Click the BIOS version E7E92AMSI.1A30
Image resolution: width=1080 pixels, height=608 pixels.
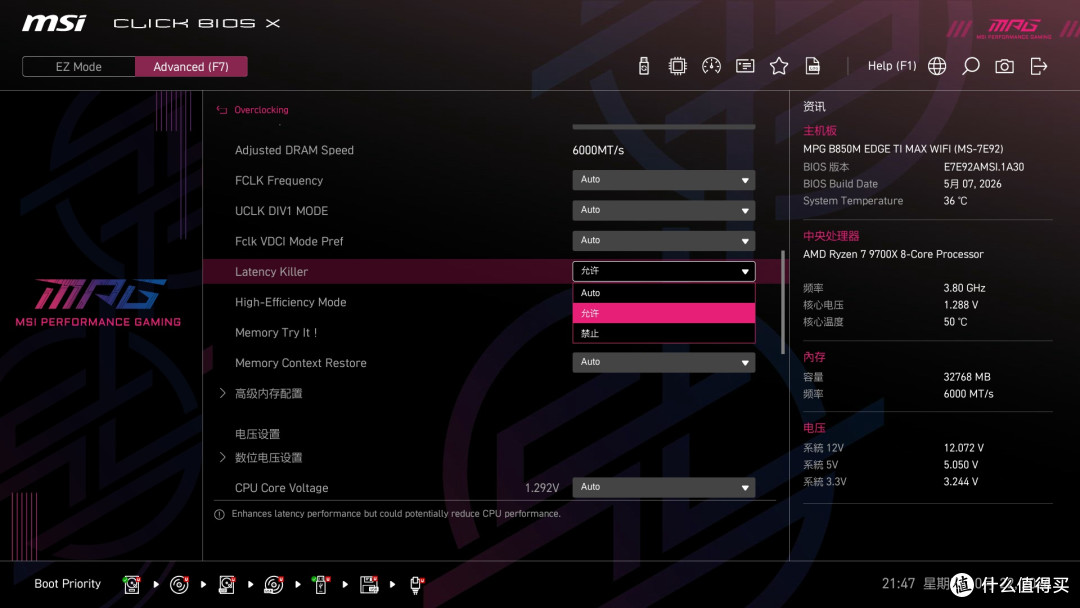tap(984, 167)
